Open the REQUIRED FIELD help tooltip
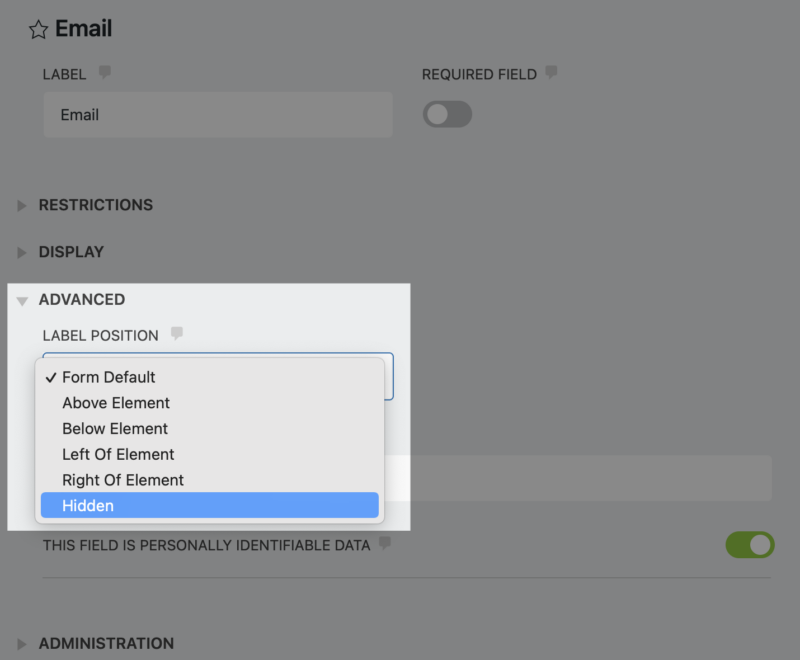The image size is (800, 660). (551, 73)
